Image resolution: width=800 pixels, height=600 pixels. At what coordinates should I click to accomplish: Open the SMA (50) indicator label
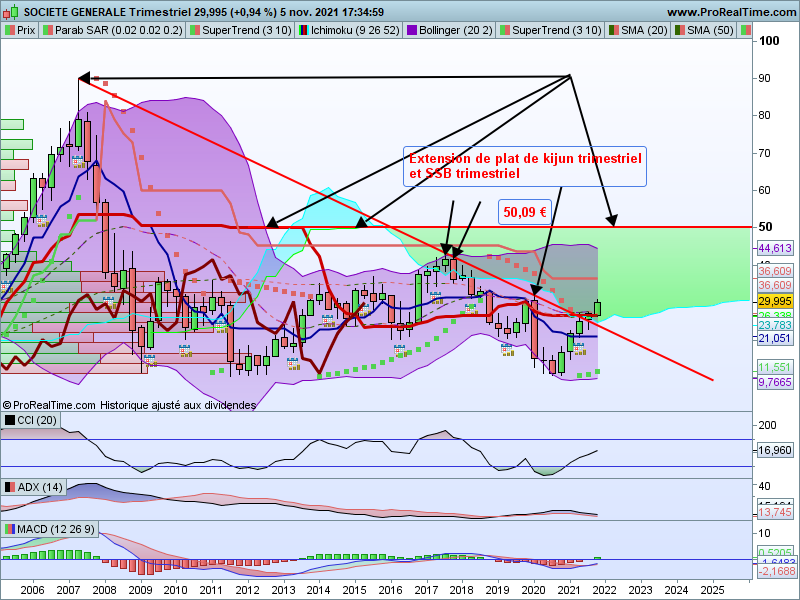click(x=704, y=31)
